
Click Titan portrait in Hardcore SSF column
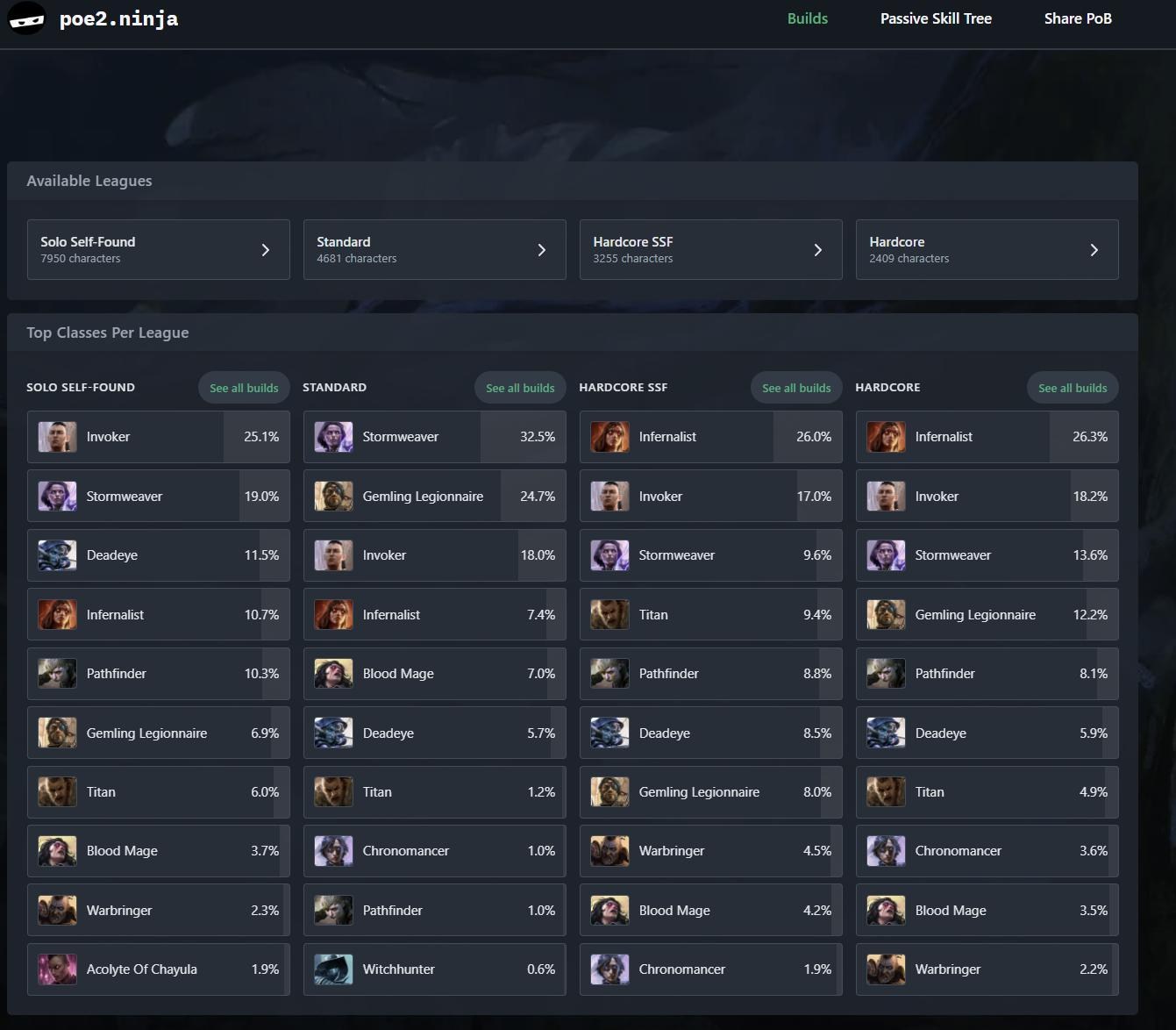tap(609, 615)
